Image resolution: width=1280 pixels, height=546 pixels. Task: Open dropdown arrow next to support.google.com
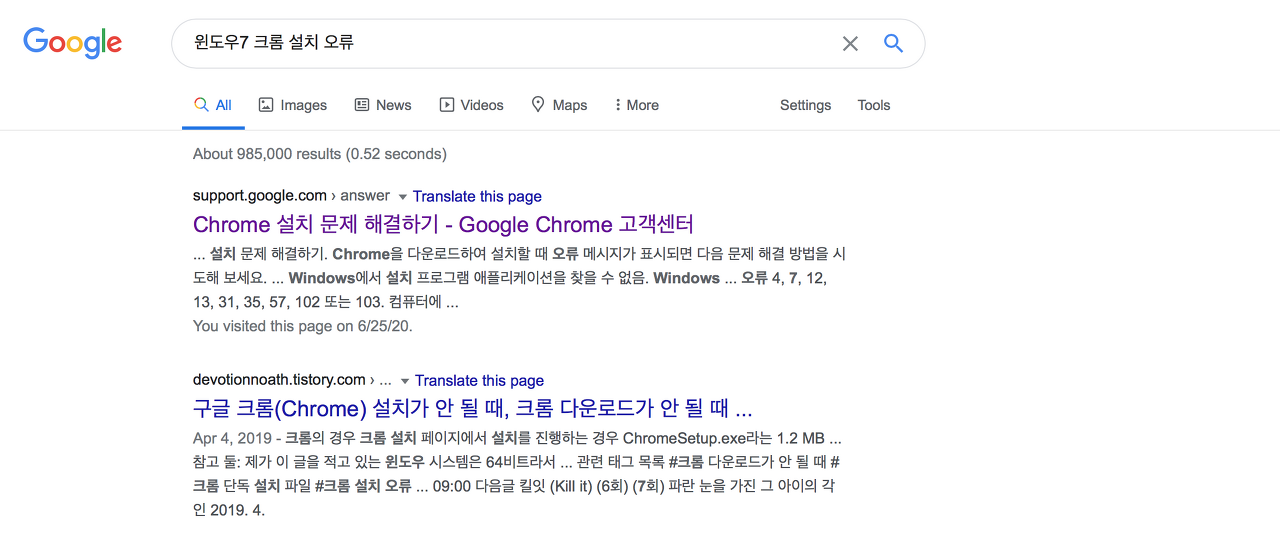[403, 197]
